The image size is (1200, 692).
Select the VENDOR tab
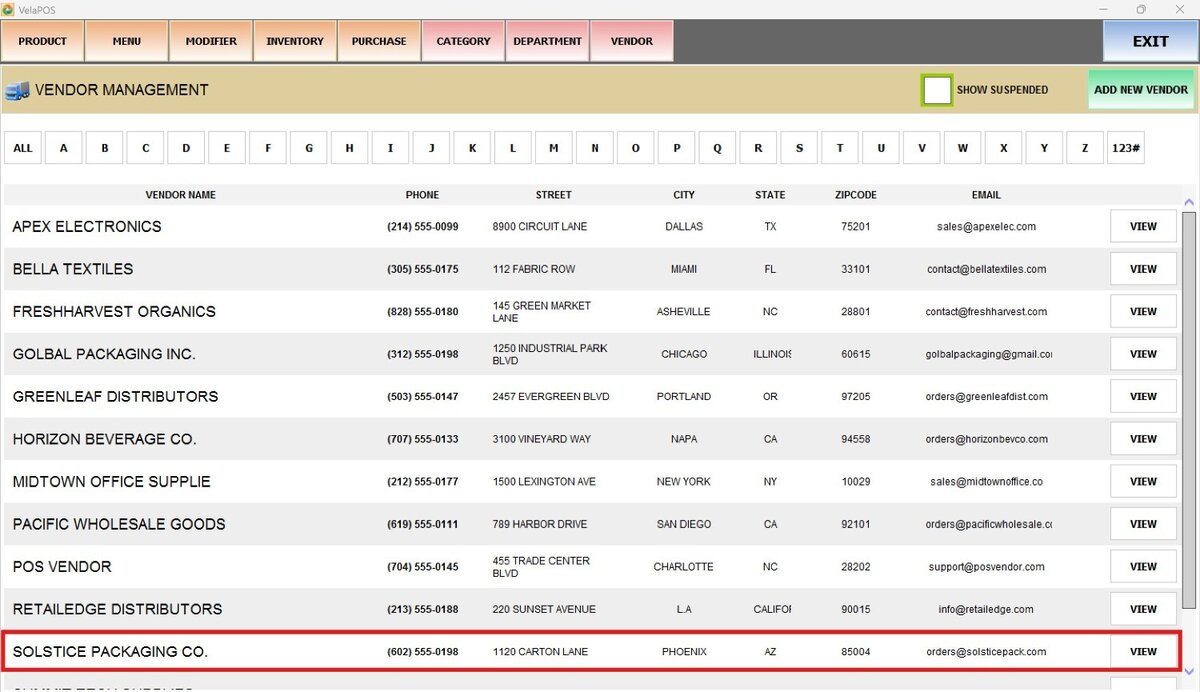(631, 41)
